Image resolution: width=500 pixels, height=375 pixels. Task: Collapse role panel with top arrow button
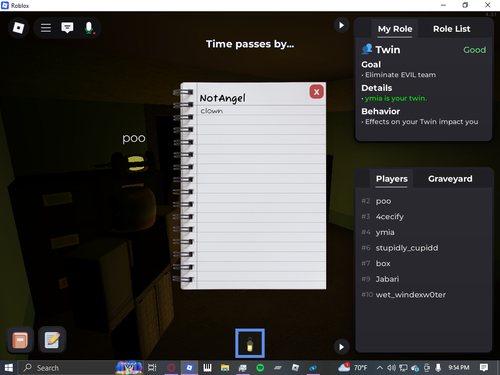(x=341, y=25)
